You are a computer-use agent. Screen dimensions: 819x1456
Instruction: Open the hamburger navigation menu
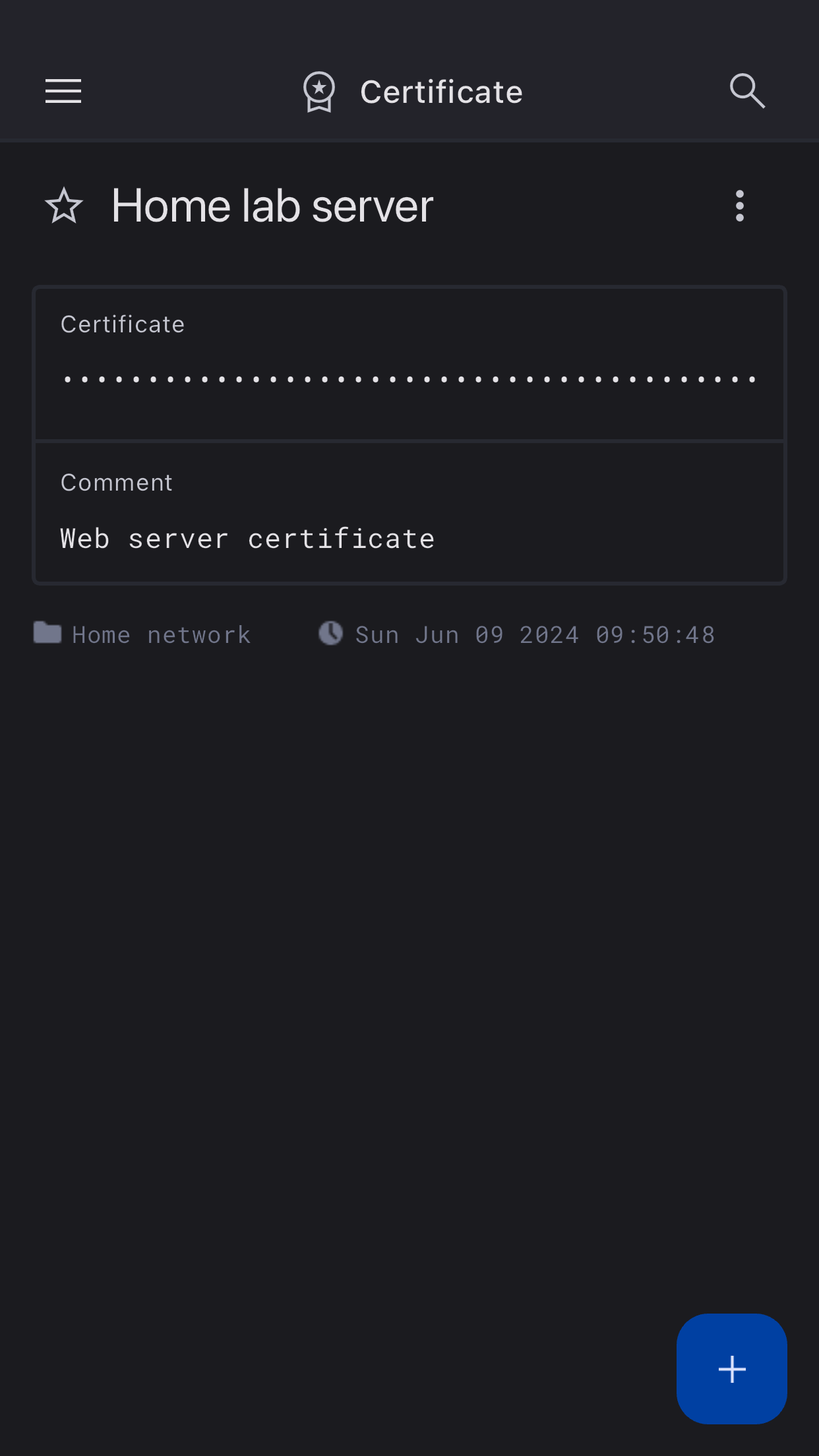[63, 91]
